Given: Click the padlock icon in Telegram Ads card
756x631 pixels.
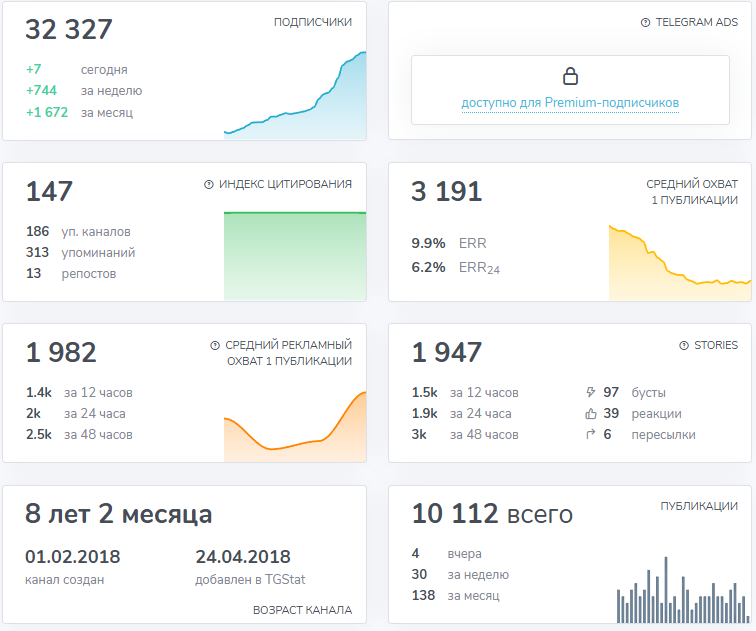Looking at the screenshot, I should [x=570, y=76].
